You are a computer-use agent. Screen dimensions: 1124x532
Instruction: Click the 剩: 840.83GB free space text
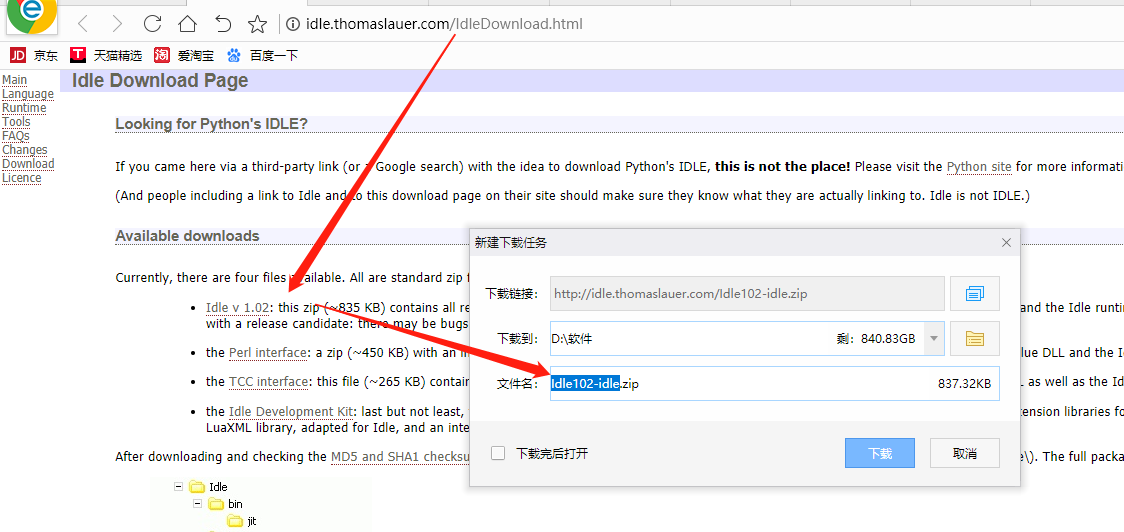point(874,339)
